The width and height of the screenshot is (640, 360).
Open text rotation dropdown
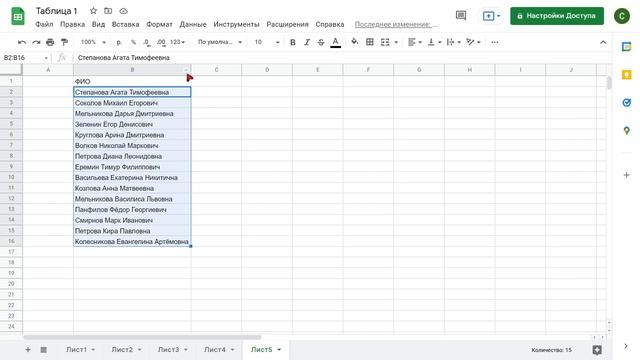pyautogui.click(x=473, y=42)
